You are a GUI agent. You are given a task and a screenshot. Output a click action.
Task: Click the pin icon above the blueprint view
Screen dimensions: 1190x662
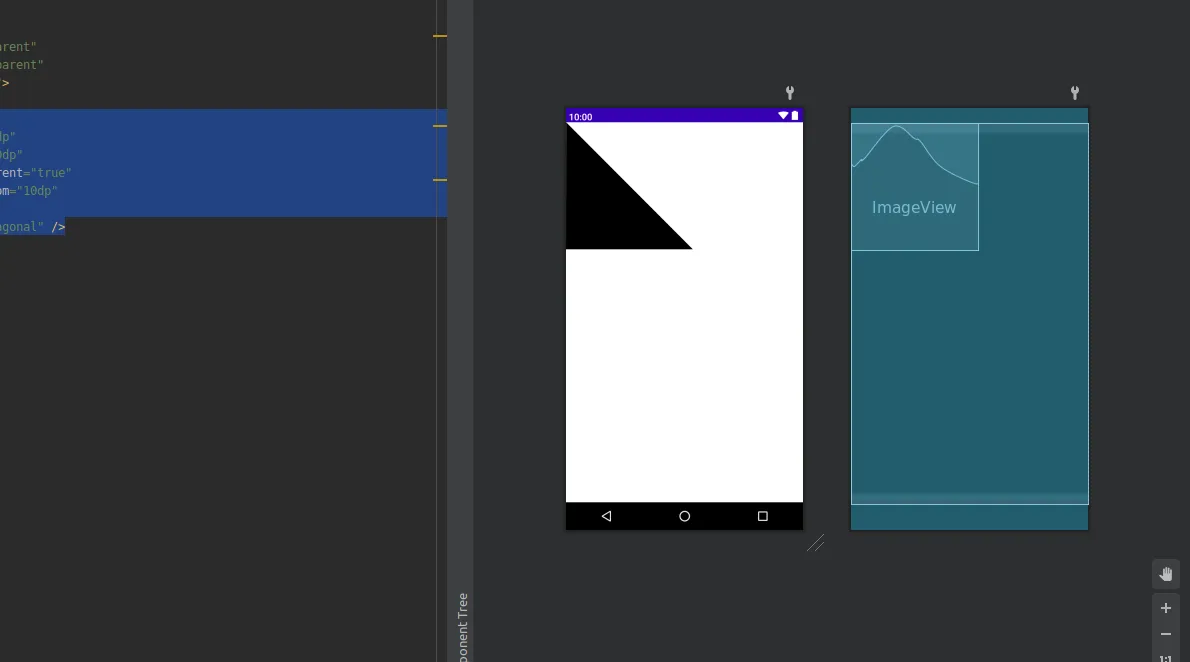point(1075,93)
